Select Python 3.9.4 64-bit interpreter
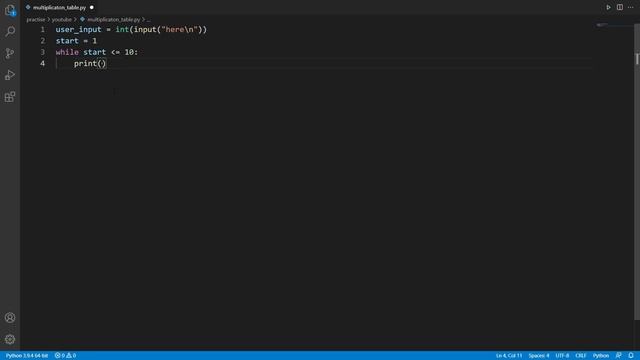This screenshot has width=640, height=360. coord(27,356)
